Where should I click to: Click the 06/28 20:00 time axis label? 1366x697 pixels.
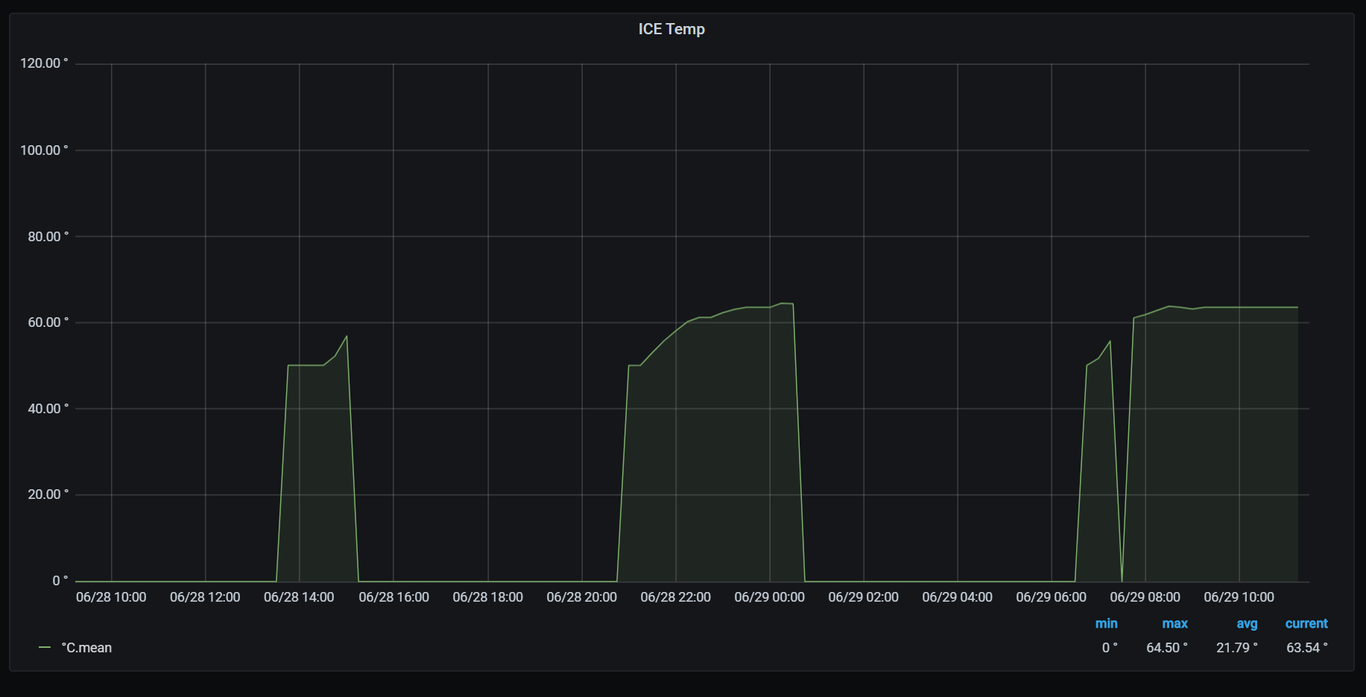click(x=581, y=597)
